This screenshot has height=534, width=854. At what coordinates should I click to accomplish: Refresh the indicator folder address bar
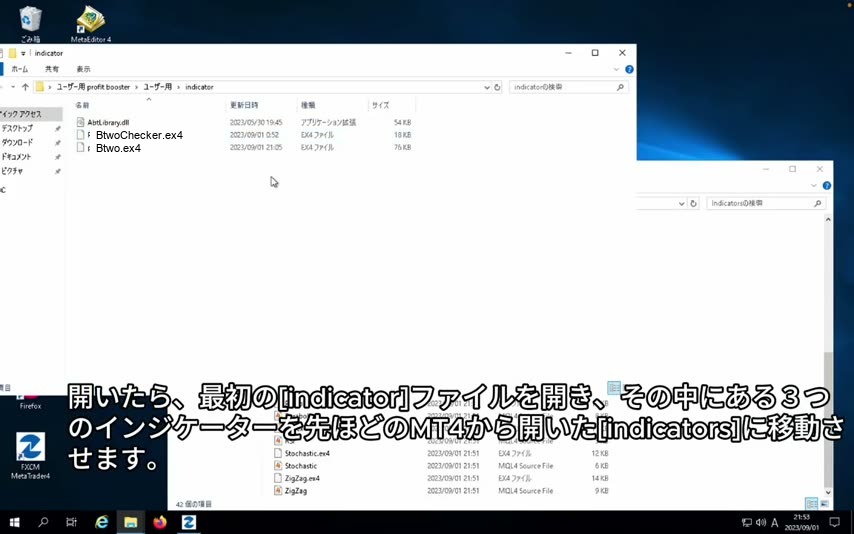coord(497,87)
